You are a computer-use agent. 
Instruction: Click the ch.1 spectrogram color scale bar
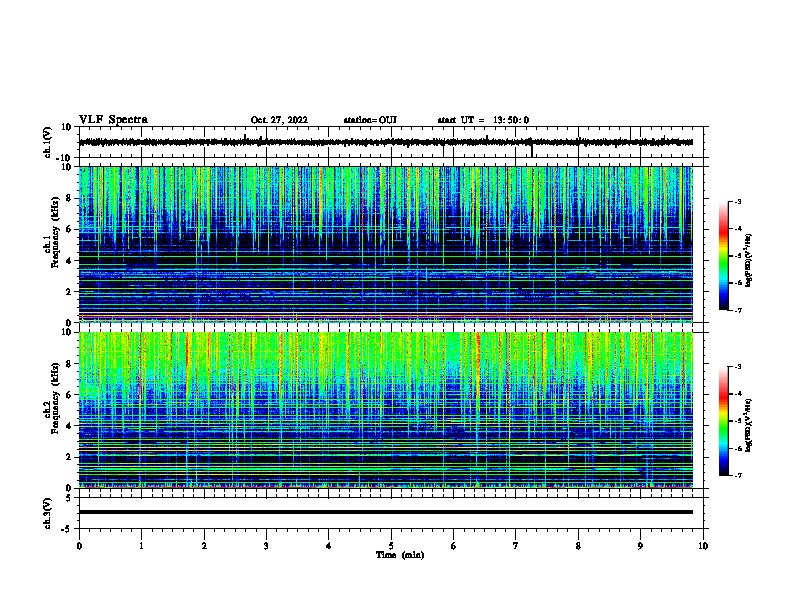[x=723, y=256]
